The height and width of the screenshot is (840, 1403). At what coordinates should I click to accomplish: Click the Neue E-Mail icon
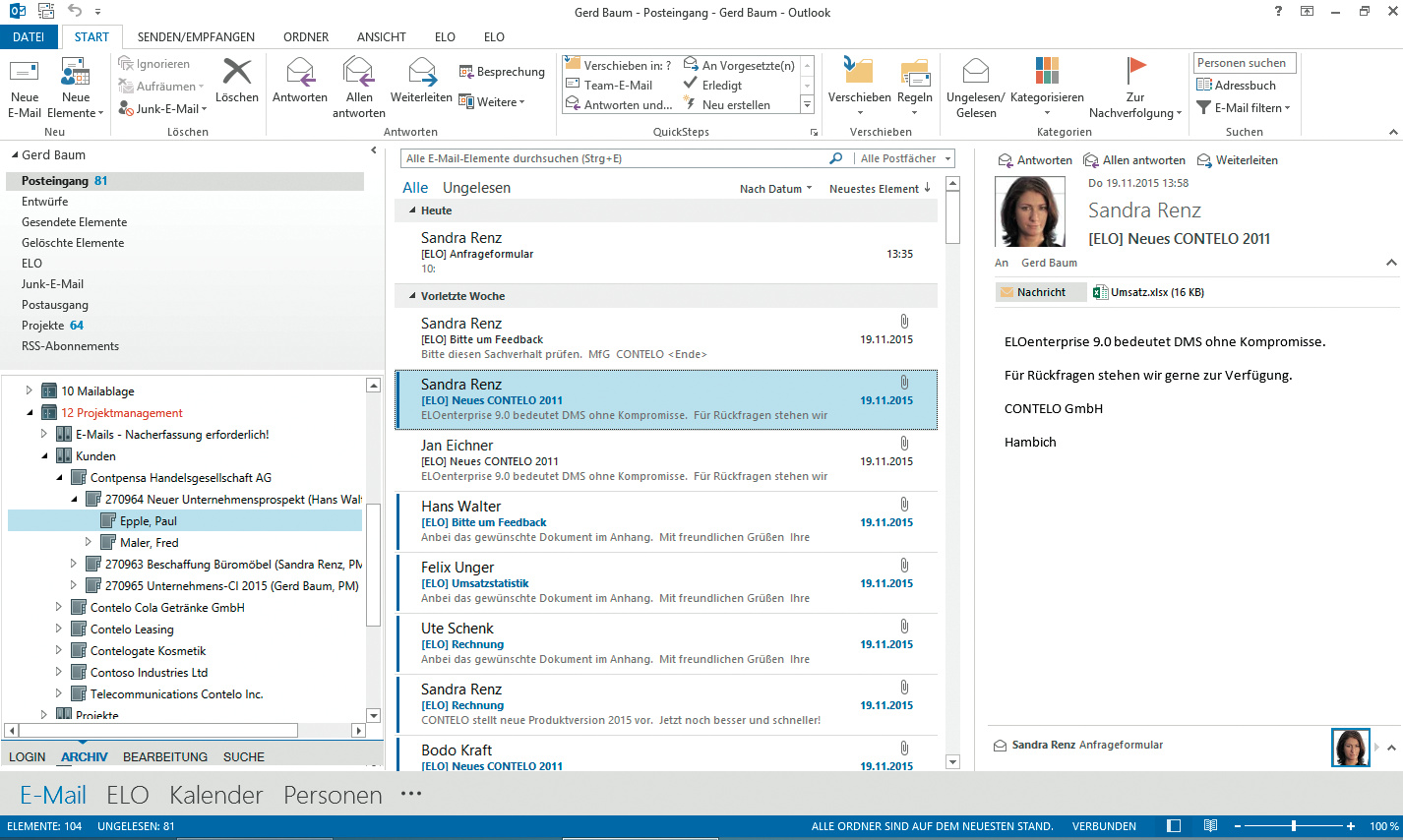(25, 73)
